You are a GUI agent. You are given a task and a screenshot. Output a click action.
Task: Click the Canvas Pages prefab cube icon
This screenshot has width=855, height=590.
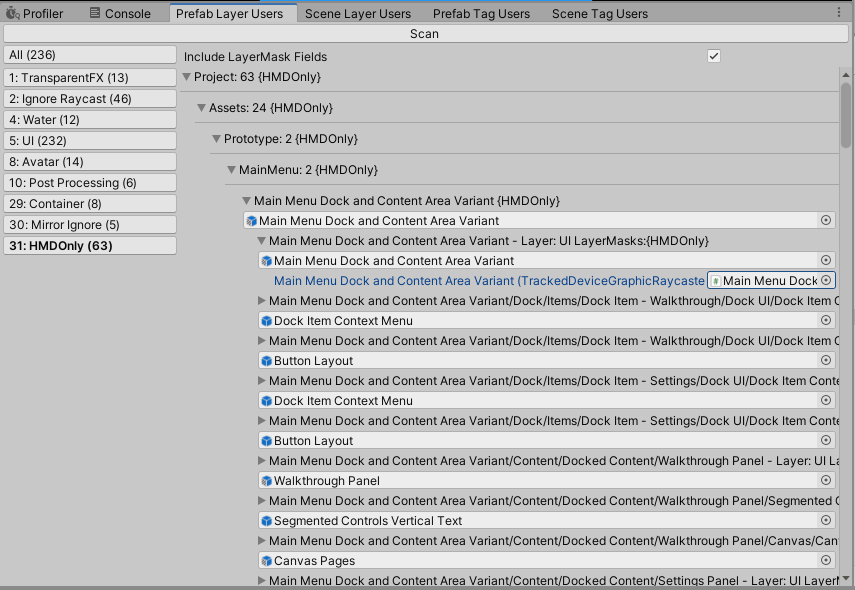click(267, 561)
